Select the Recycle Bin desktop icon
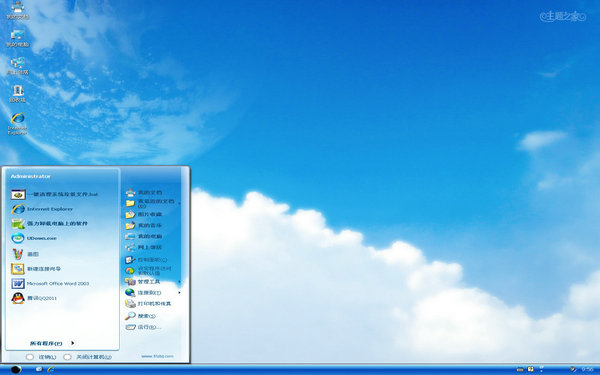 pyautogui.click(x=18, y=94)
